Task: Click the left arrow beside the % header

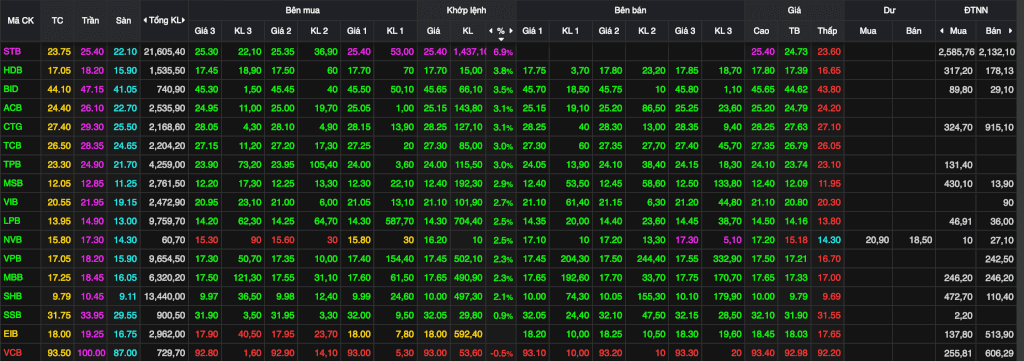Action: click(x=491, y=31)
